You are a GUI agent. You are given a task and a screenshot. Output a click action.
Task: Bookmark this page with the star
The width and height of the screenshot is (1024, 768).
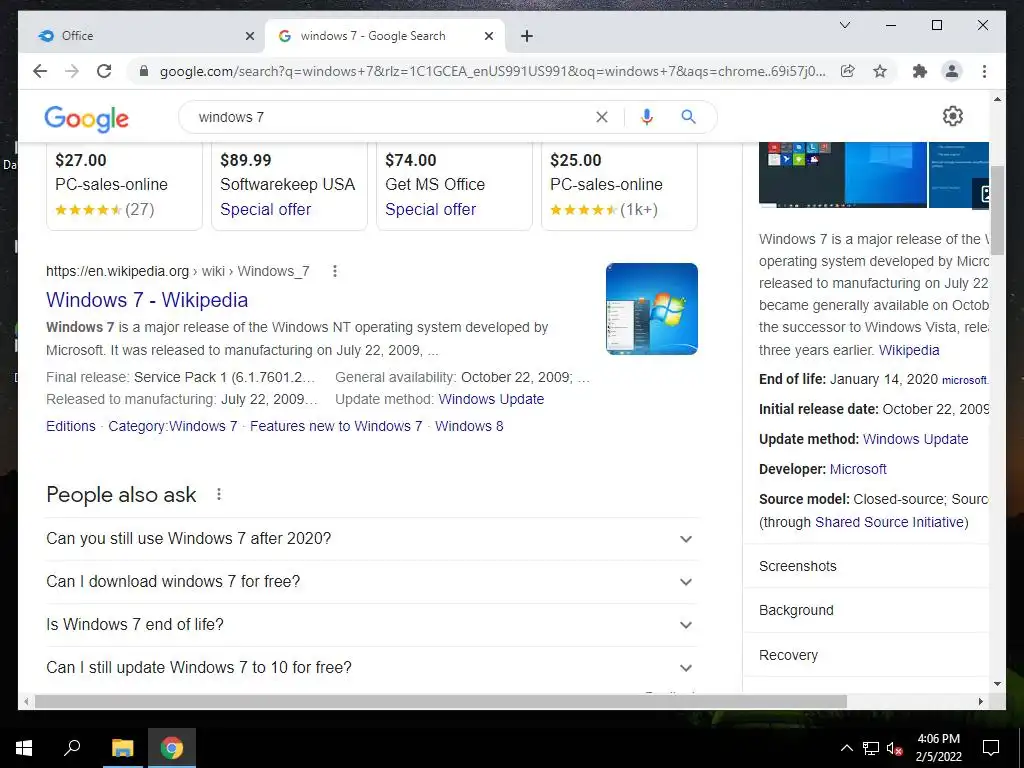(880, 71)
